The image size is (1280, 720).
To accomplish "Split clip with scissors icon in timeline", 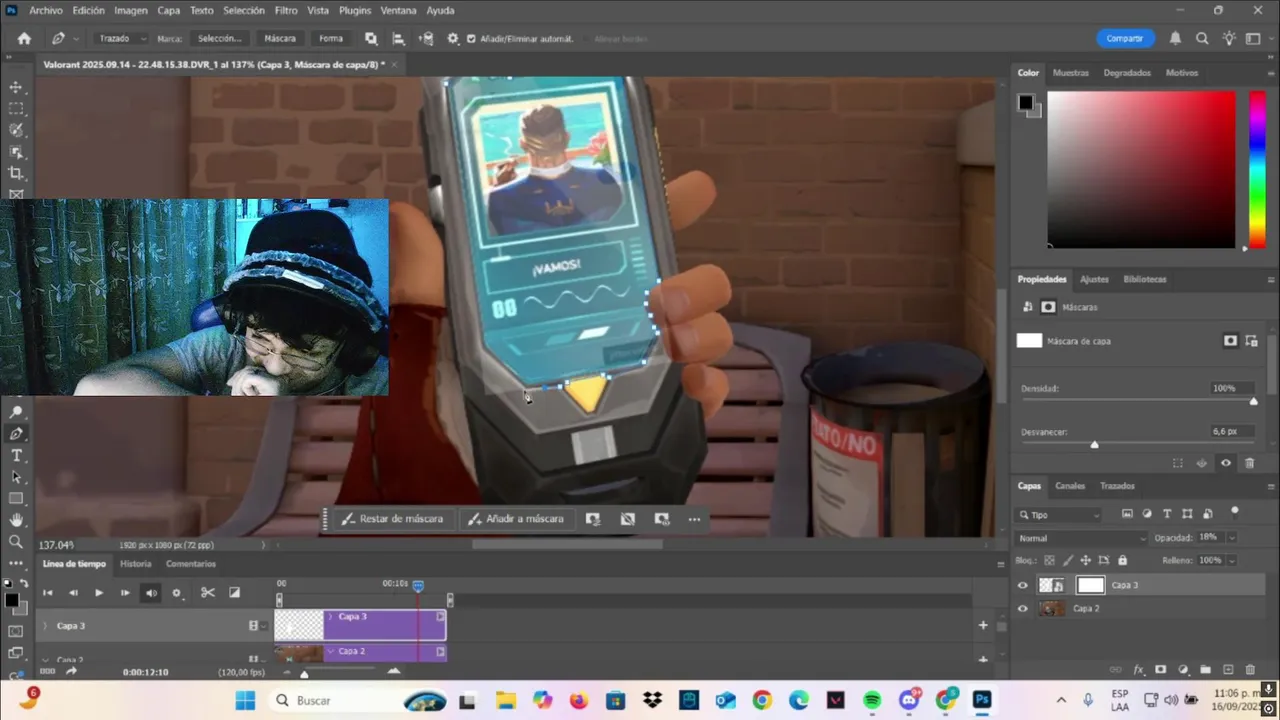I will click(208, 592).
